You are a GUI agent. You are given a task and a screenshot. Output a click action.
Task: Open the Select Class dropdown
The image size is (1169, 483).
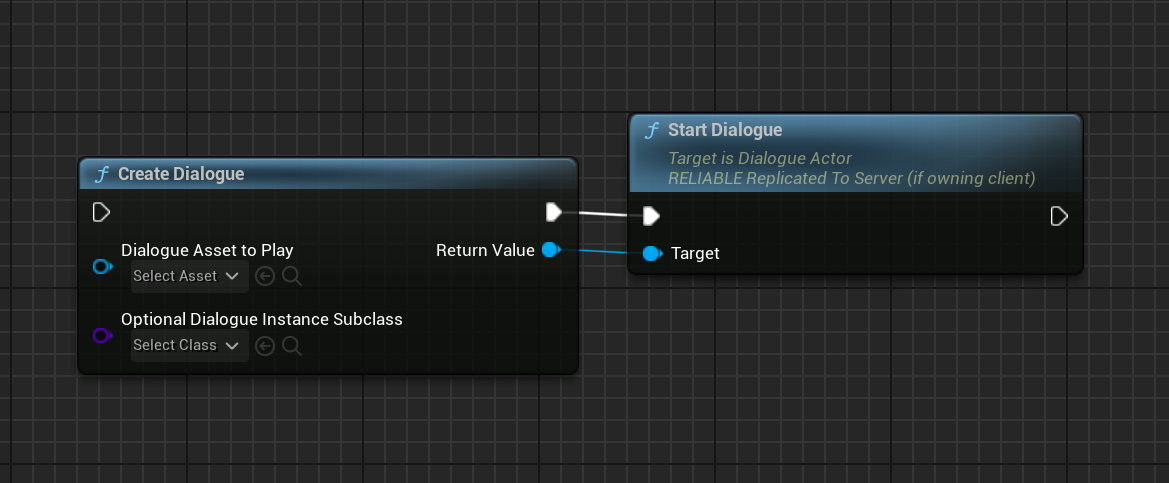coord(189,345)
